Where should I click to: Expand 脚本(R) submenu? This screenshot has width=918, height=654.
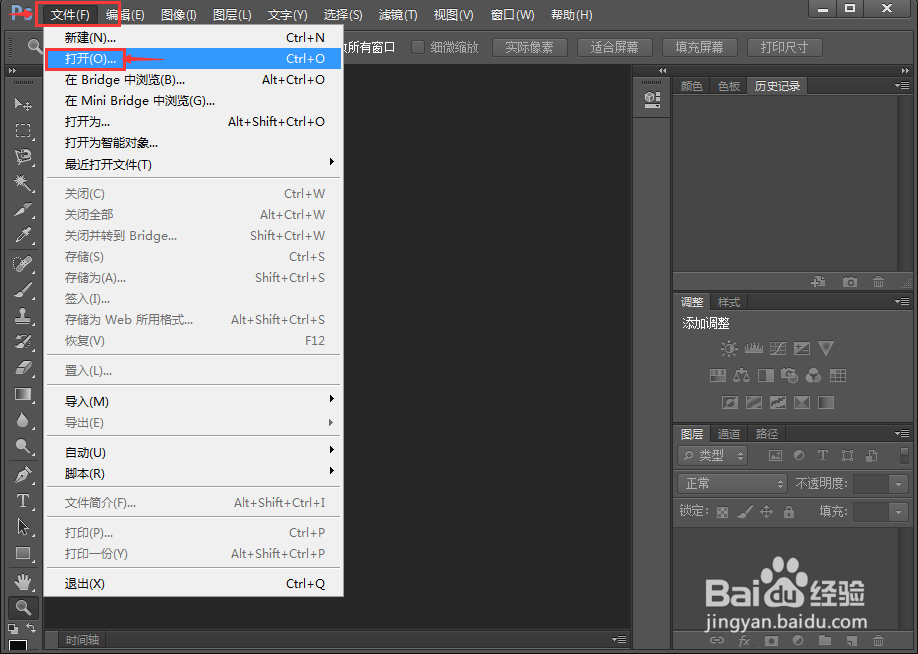click(193, 474)
